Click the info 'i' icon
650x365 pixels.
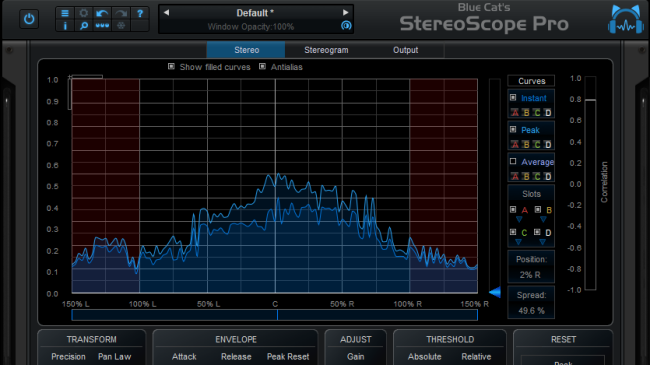pyautogui.click(x=65, y=26)
